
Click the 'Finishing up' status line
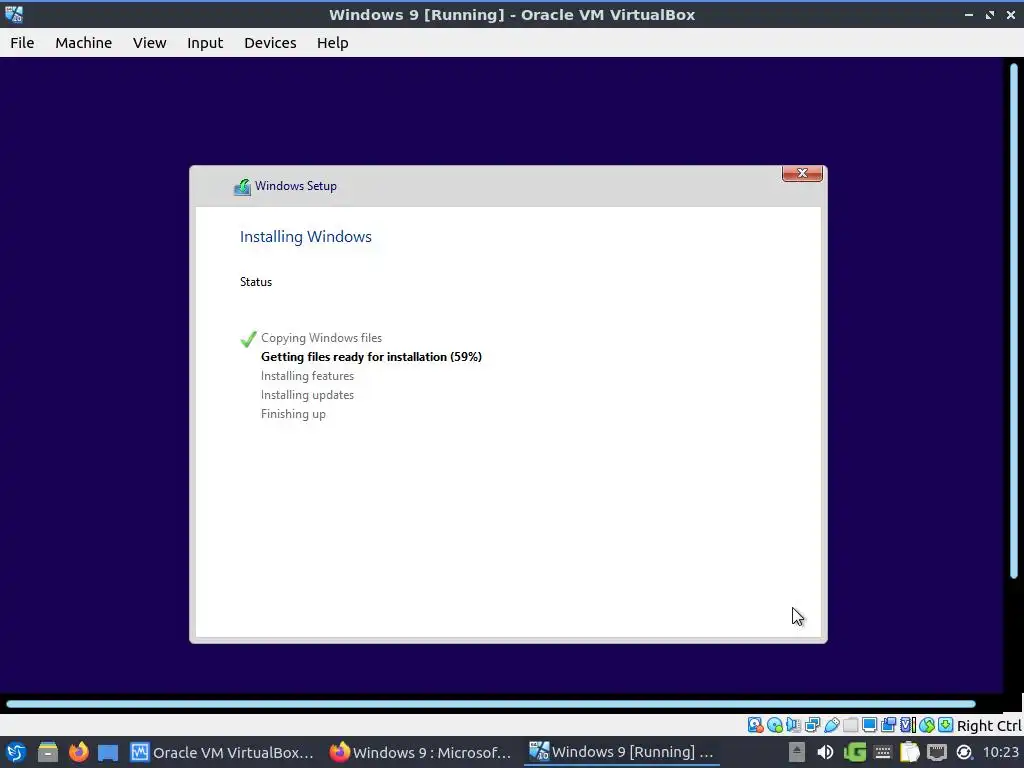pos(293,414)
